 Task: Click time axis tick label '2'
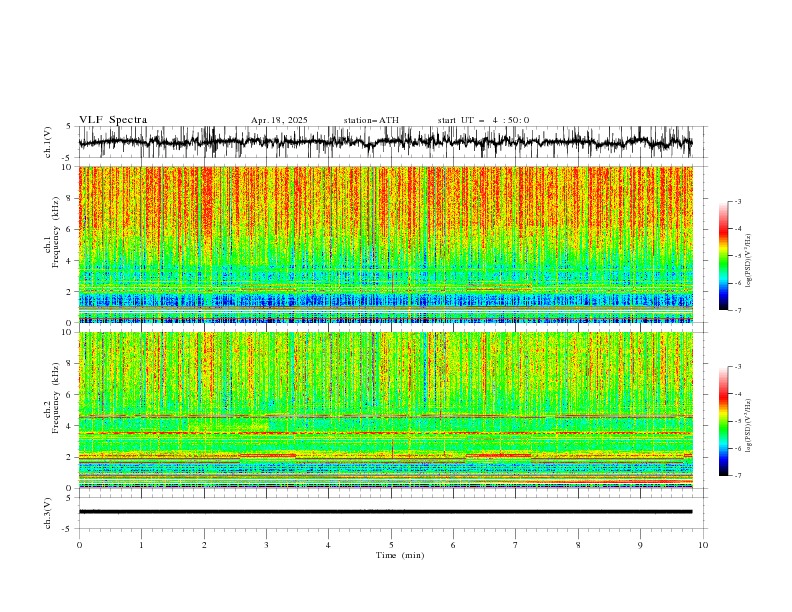pyautogui.click(x=204, y=545)
